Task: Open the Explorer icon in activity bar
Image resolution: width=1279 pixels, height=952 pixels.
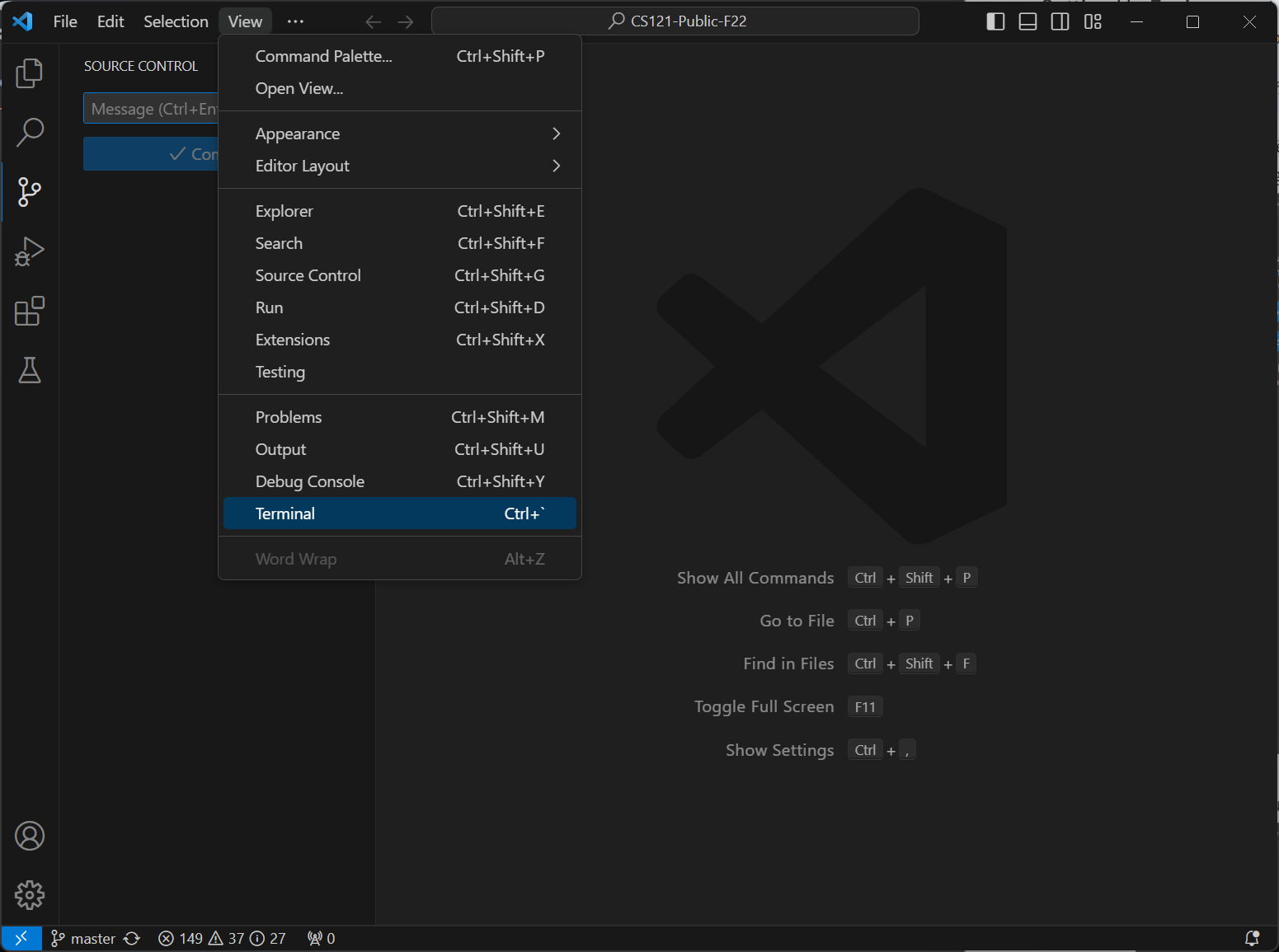Action: pyautogui.click(x=30, y=73)
